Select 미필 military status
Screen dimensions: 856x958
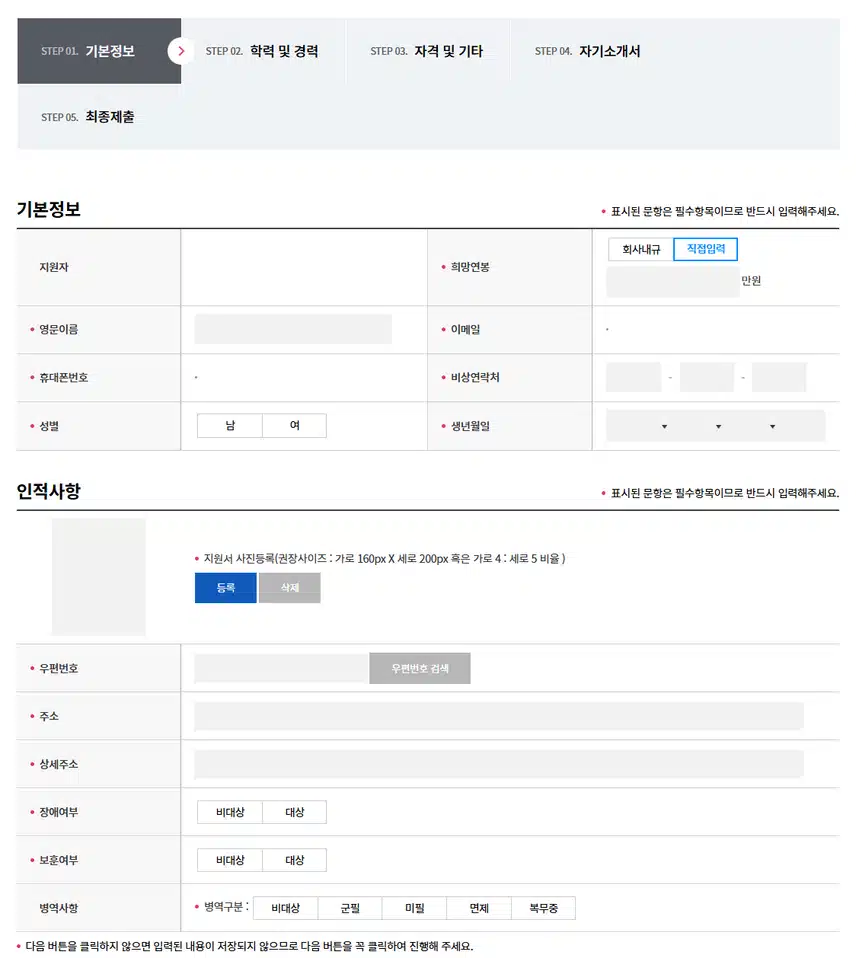[414, 908]
